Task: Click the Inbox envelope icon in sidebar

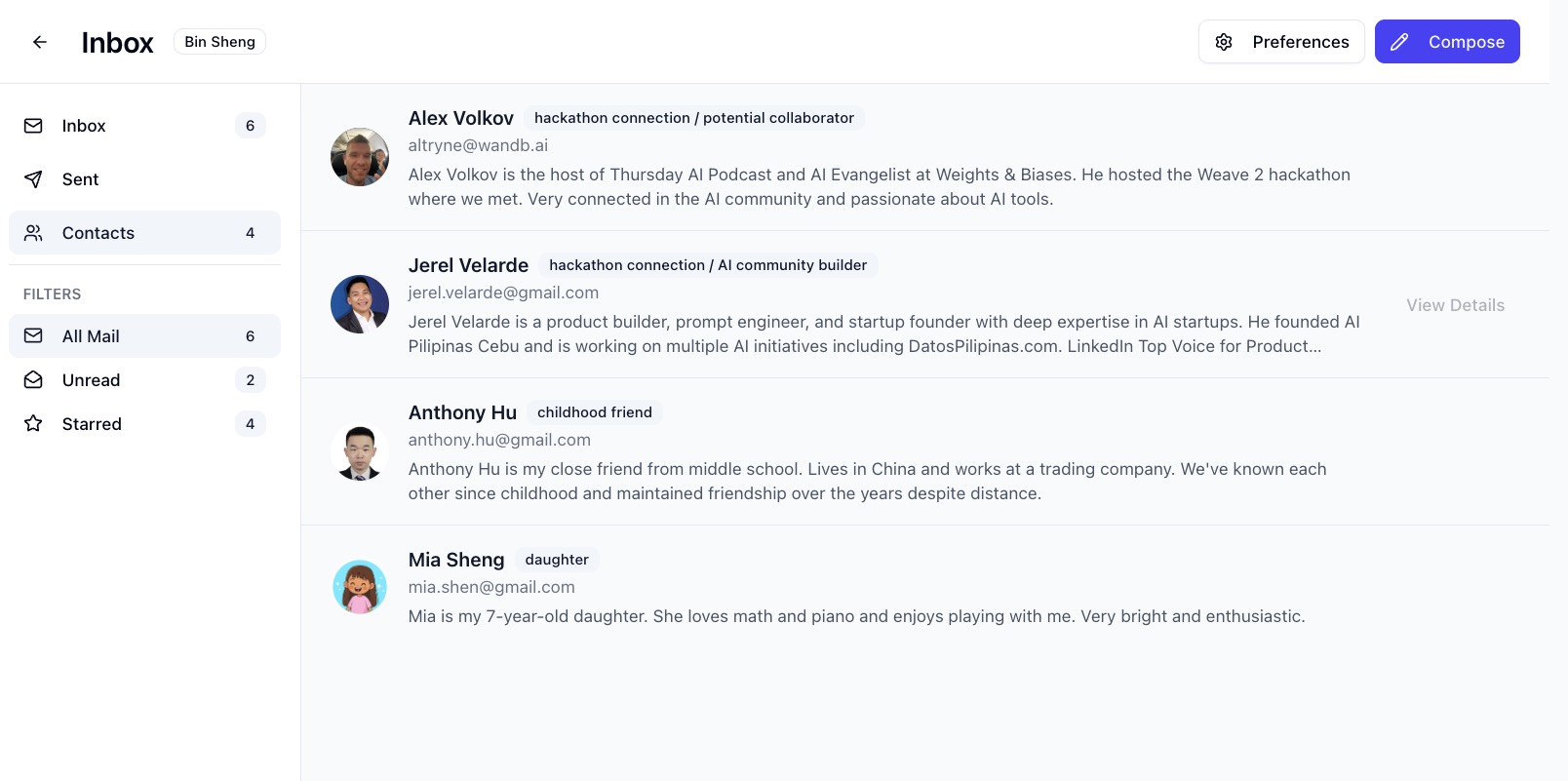Action: coord(33,126)
